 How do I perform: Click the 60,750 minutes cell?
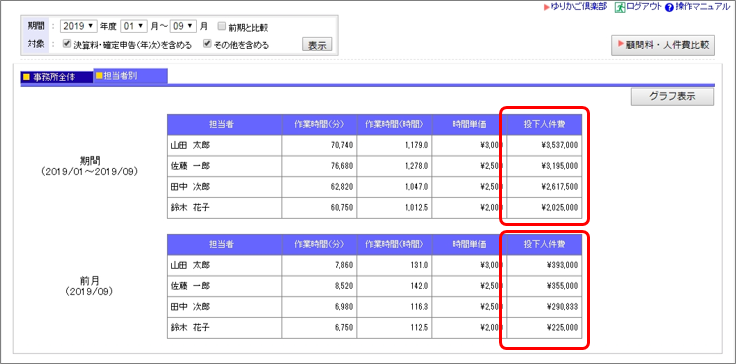[x=319, y=208]
